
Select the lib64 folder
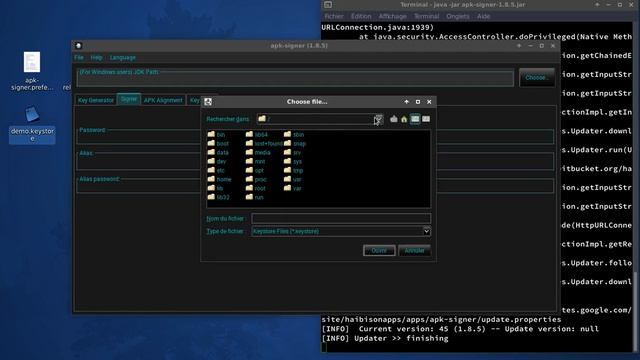click(257, 134)
